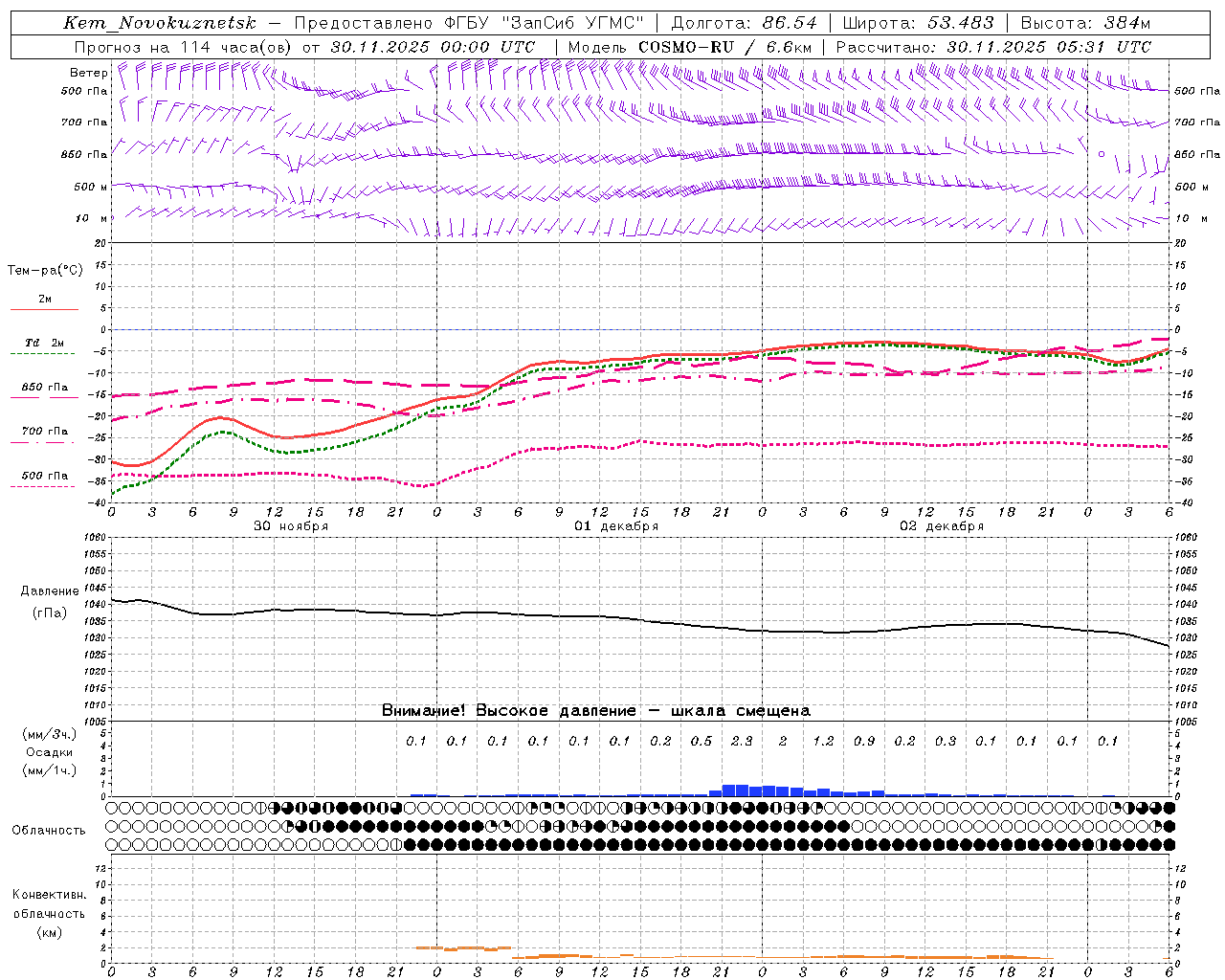Click the '(гПа)' pressure unit label
Viewport: 1225px width, 980px height.
tap(49, 612)
